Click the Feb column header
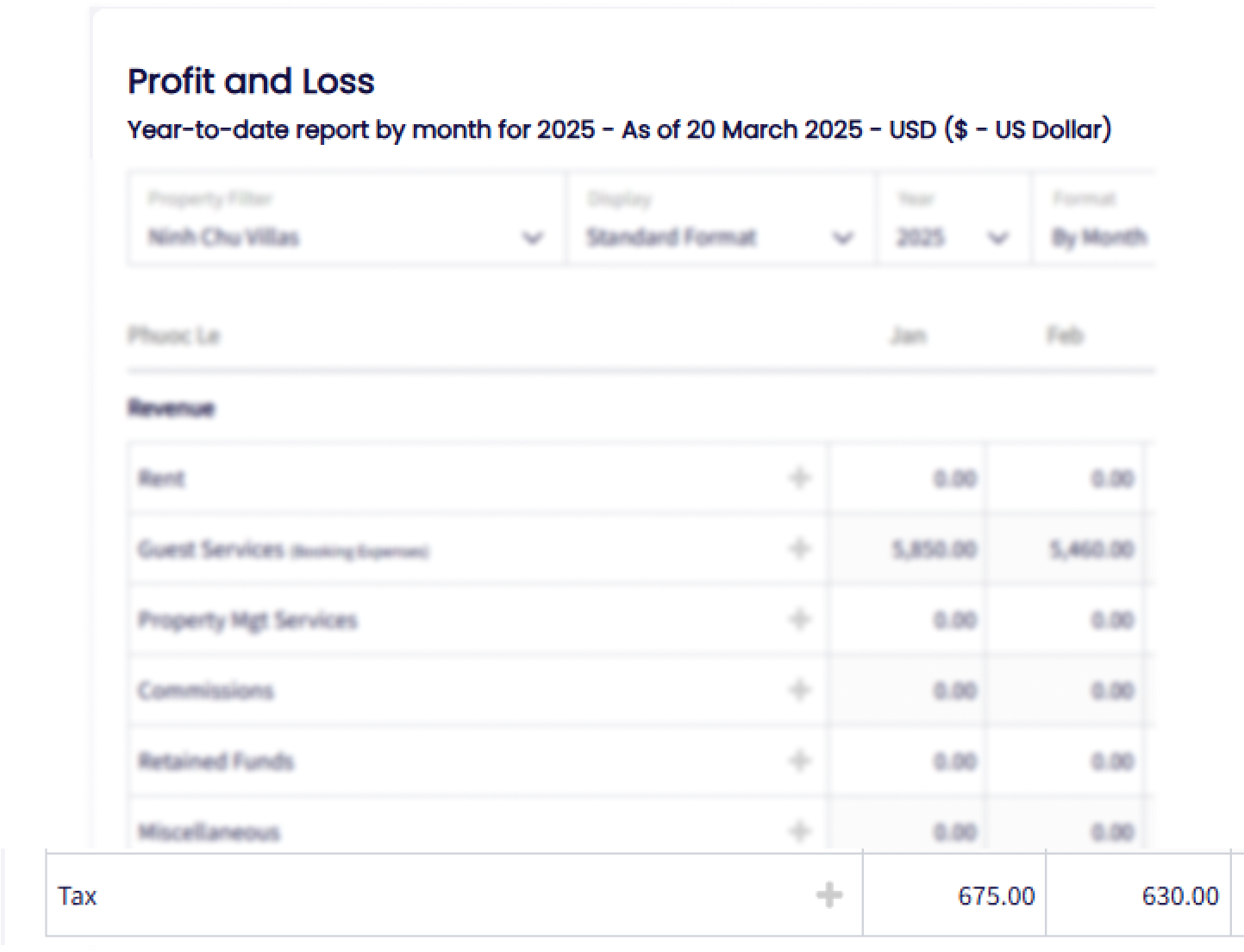The height and width of the screenshot is (952, 1244). [1065, 335]
